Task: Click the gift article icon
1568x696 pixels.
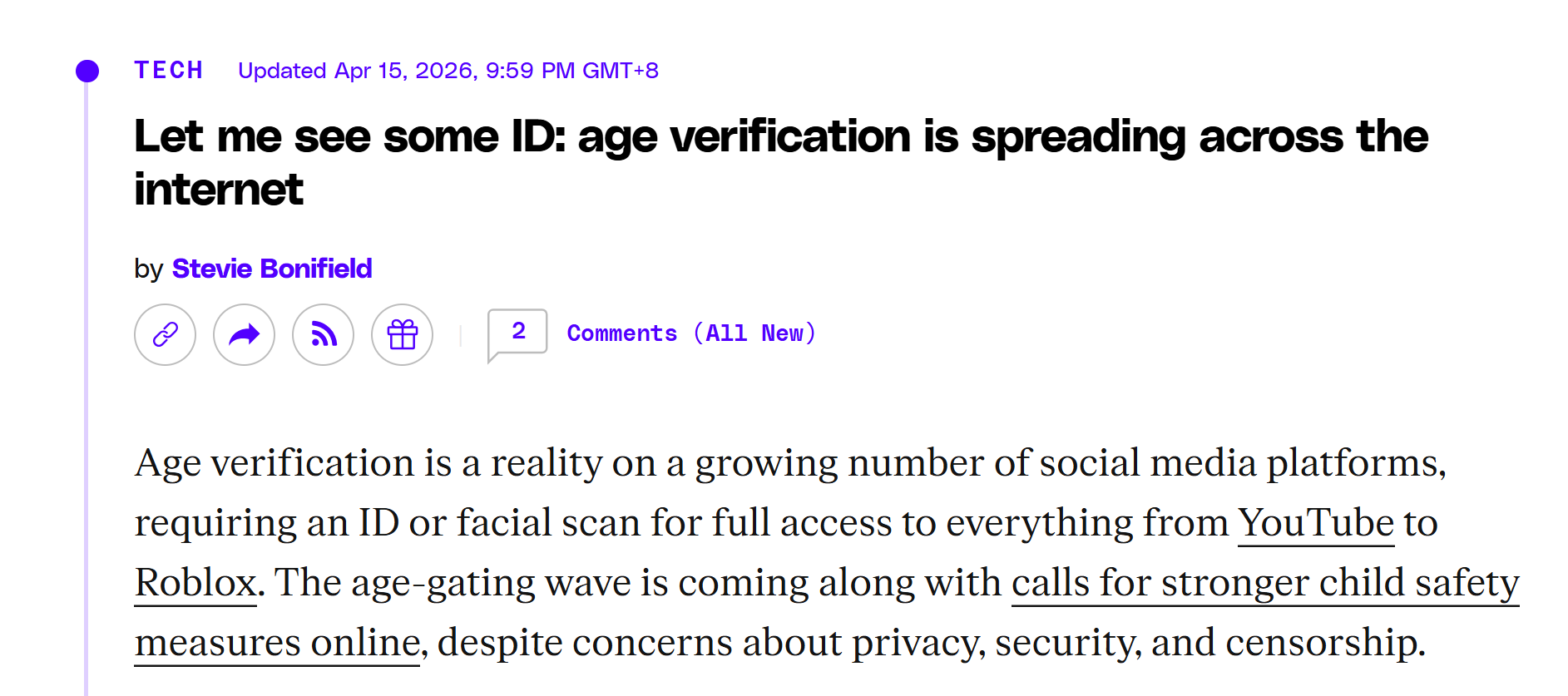Action: click(402, 334)
